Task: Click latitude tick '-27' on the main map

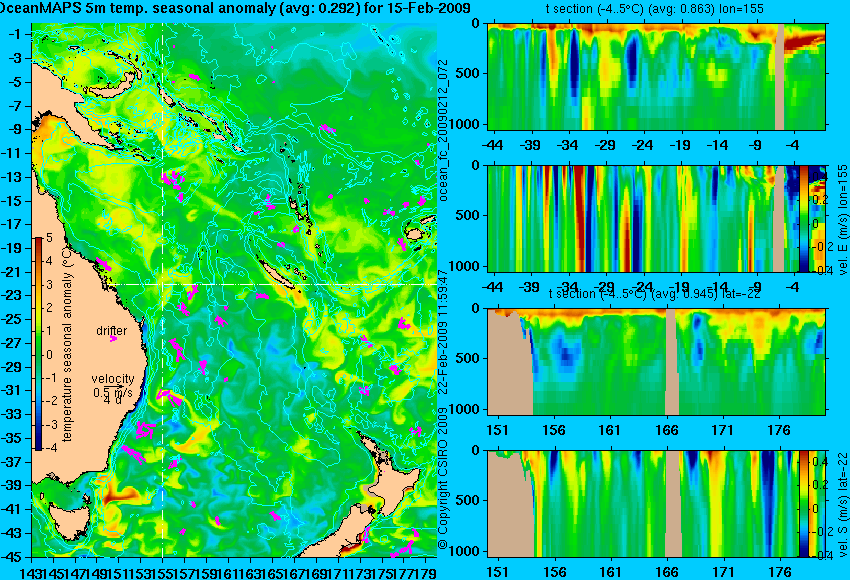Action: (x=12, y=343)
